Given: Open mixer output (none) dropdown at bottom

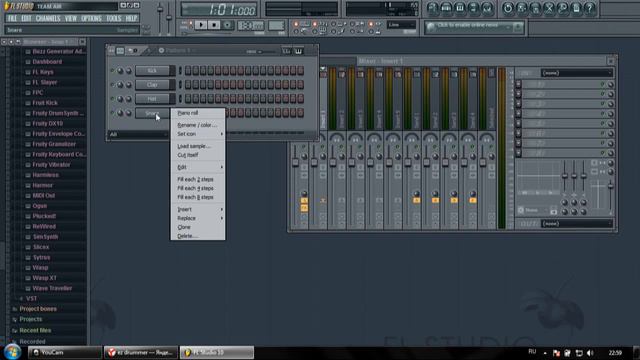Looking at the screenshot, I should 577,224.
